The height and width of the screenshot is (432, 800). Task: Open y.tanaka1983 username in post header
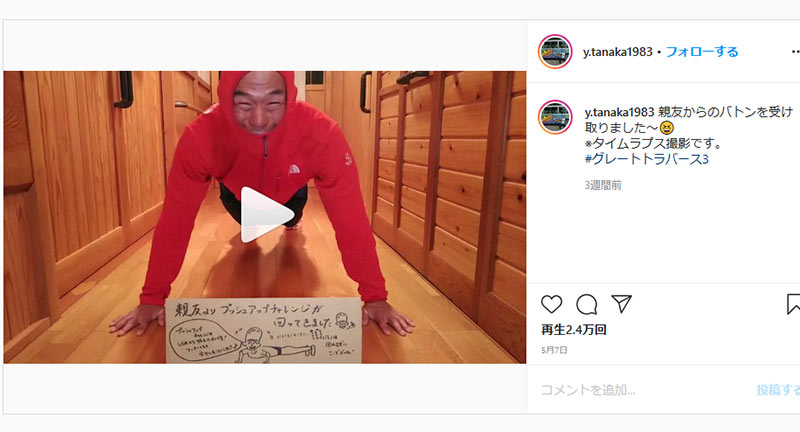pyautogui.click(x=618, y=52)
